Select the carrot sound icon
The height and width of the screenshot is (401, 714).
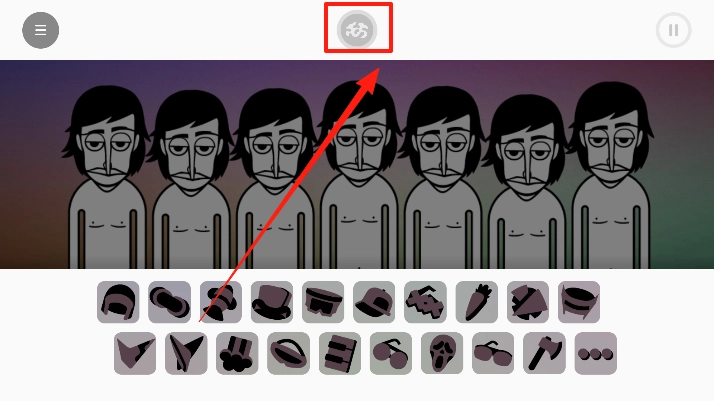point(476,302)
